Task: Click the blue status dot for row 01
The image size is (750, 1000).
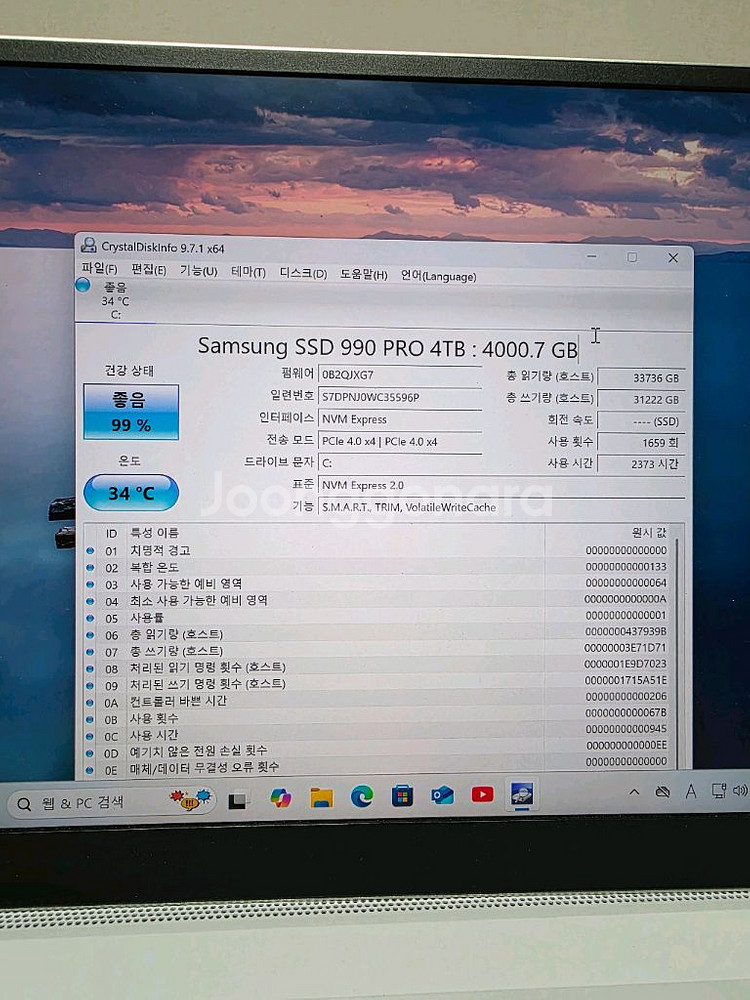Action: [x=90, y=550]
